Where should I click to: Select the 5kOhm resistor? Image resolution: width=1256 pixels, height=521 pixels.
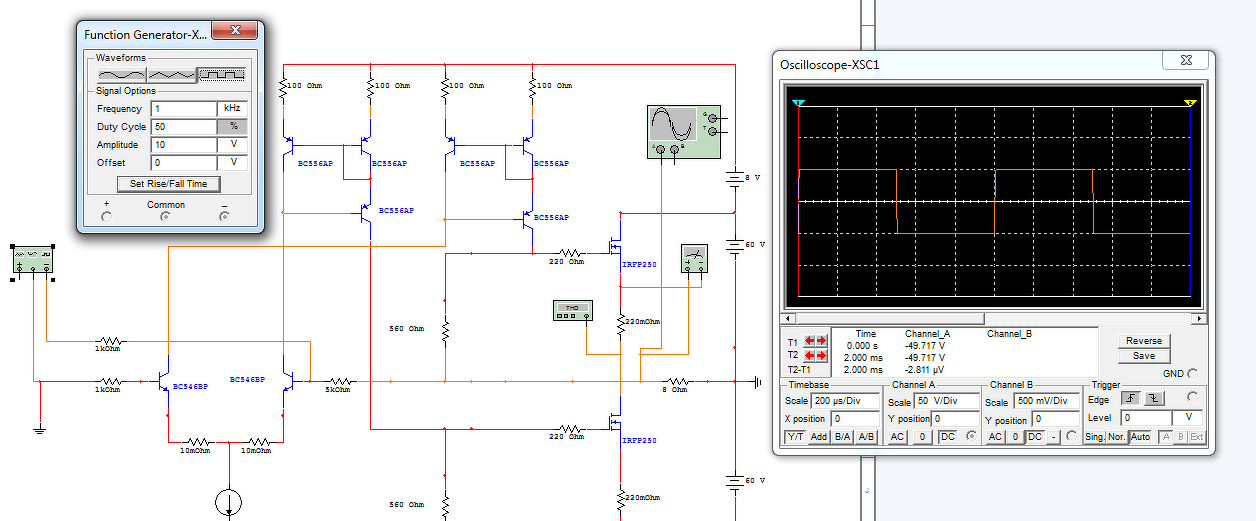tap(339, 382)
